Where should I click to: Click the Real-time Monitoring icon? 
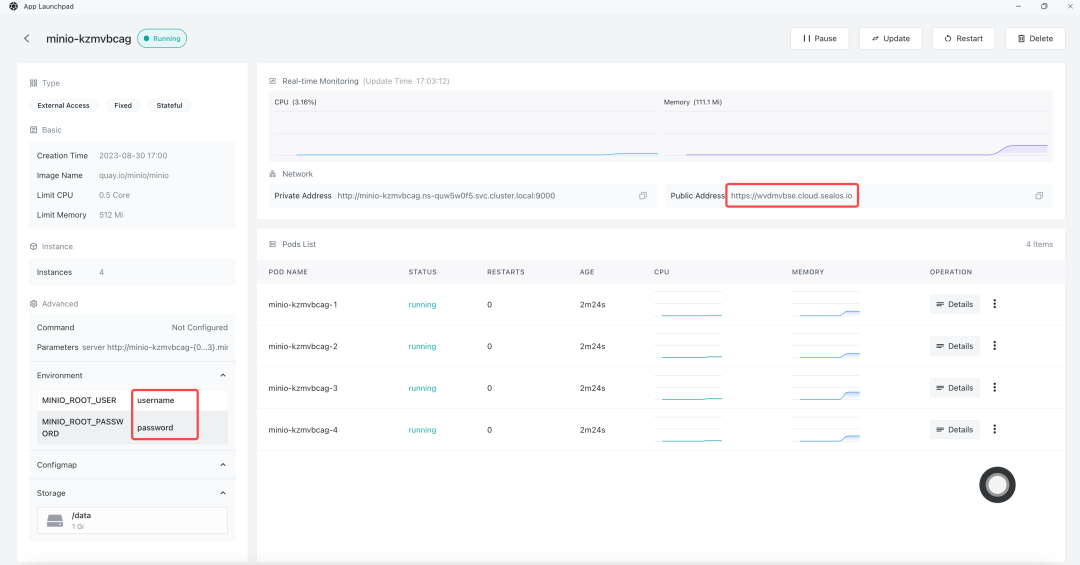point(273,81)
